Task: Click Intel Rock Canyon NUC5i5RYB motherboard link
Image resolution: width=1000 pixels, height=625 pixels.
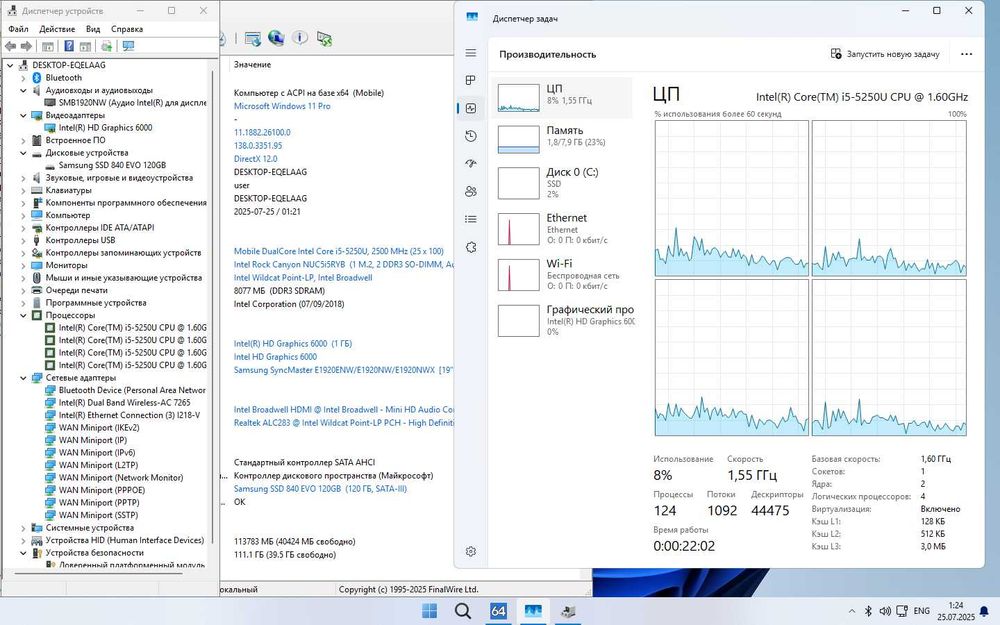Action: (343, 264)
